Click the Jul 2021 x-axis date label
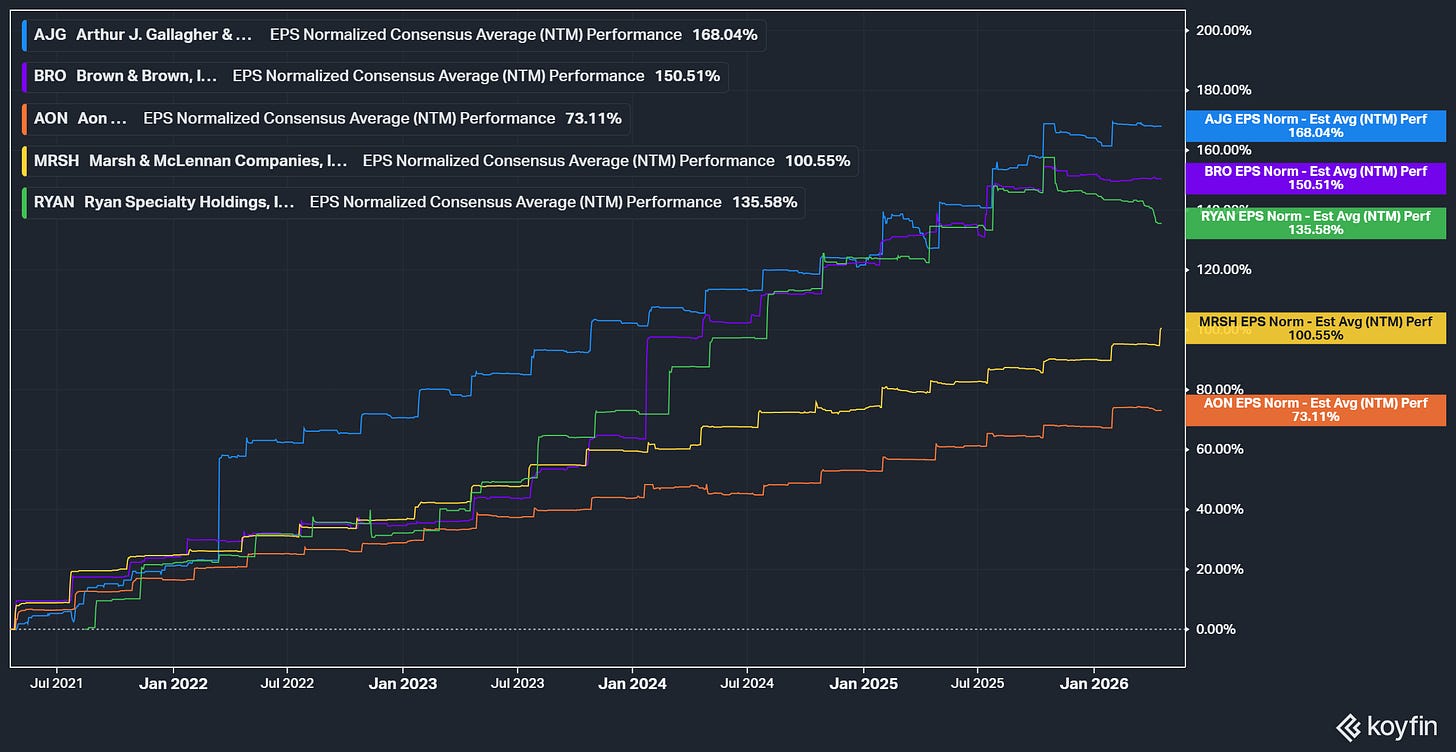 pos(57,684)
